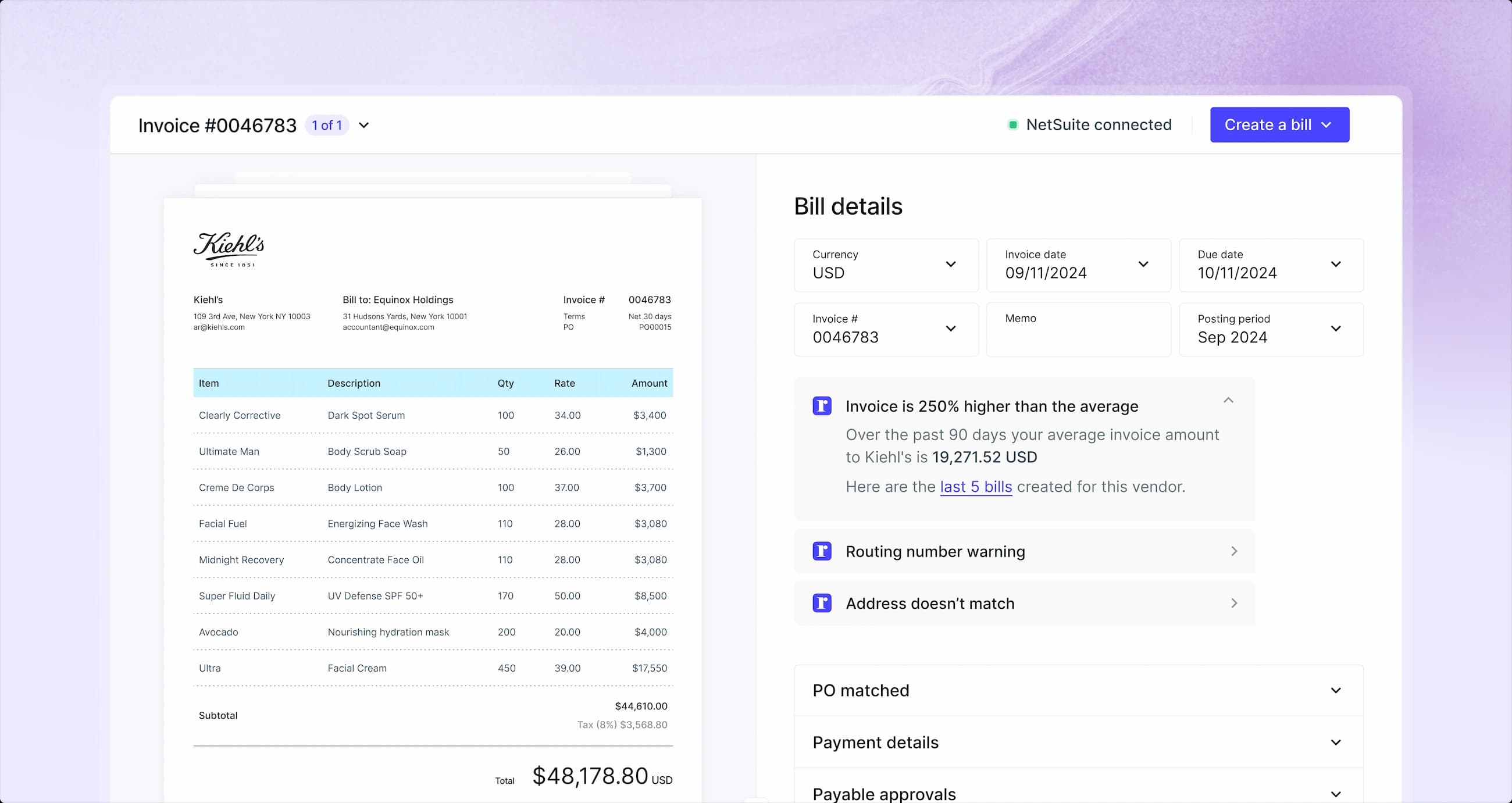Select the Avocado item
1512x803 pixels.
tap(218, 631)
